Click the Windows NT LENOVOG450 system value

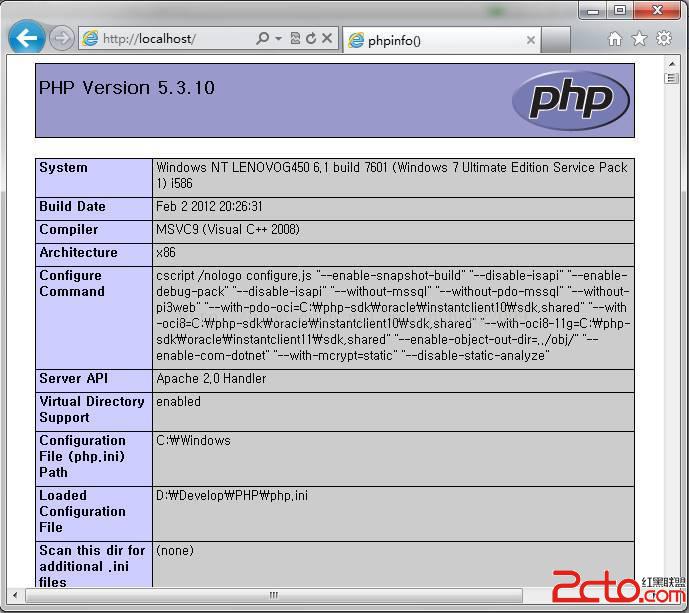tap(392, 175)
